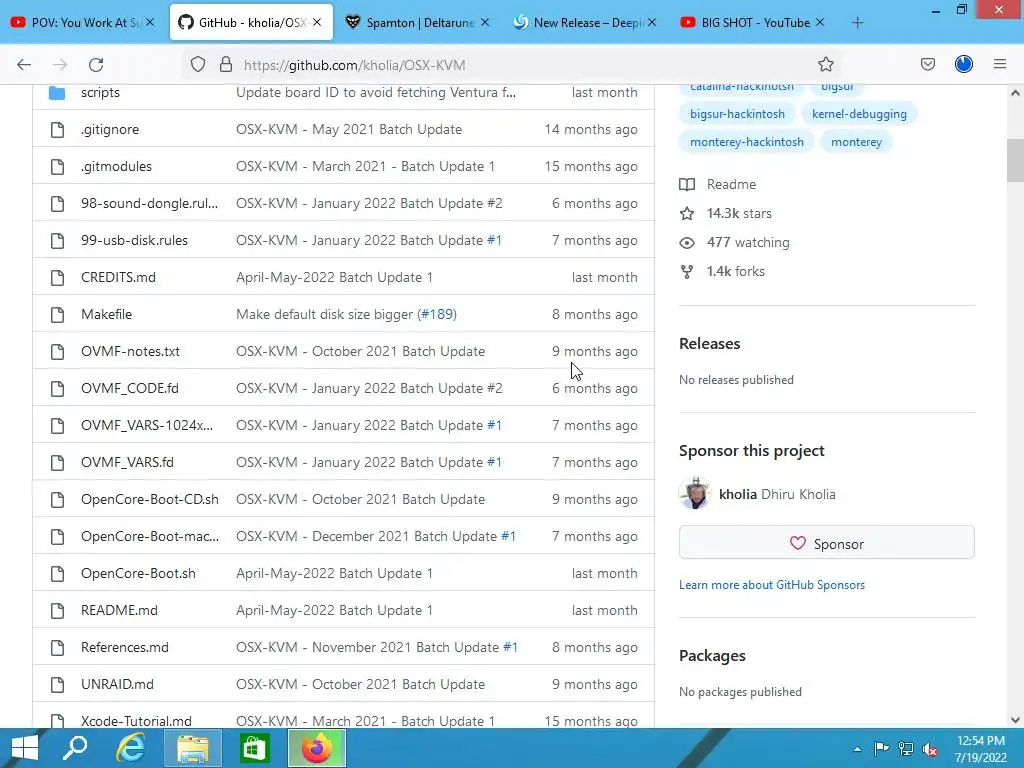Open monterey topic tag
1024x768 pixels.
point(856,142)
